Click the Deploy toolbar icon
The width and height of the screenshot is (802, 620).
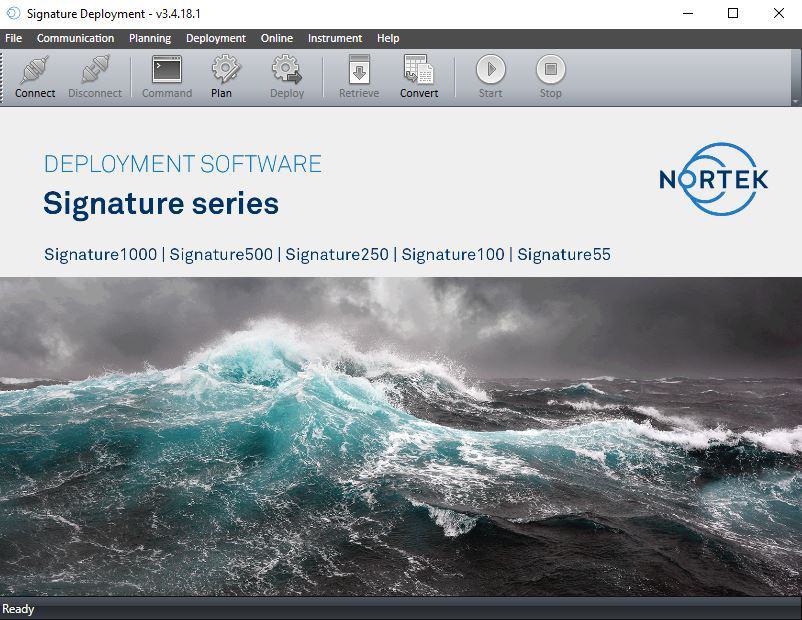point(287,70)
